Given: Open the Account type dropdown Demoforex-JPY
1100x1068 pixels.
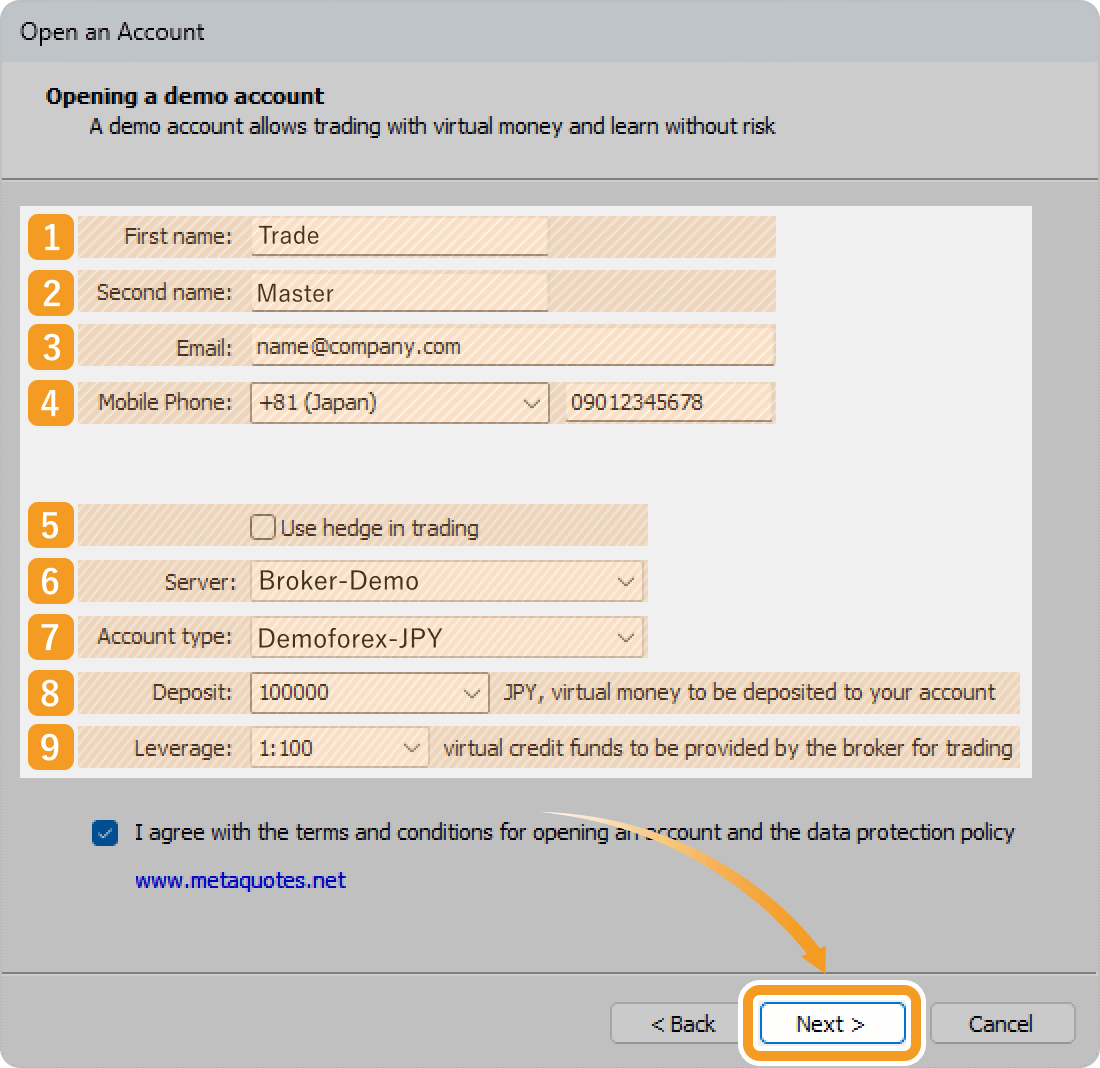Looking at the screenshot, I should pyautogui.click(x=447, y=637).
